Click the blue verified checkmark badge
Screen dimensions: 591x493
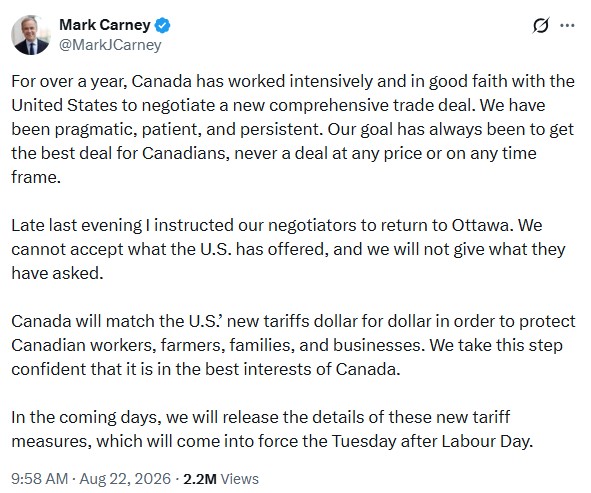pos(162,25)
